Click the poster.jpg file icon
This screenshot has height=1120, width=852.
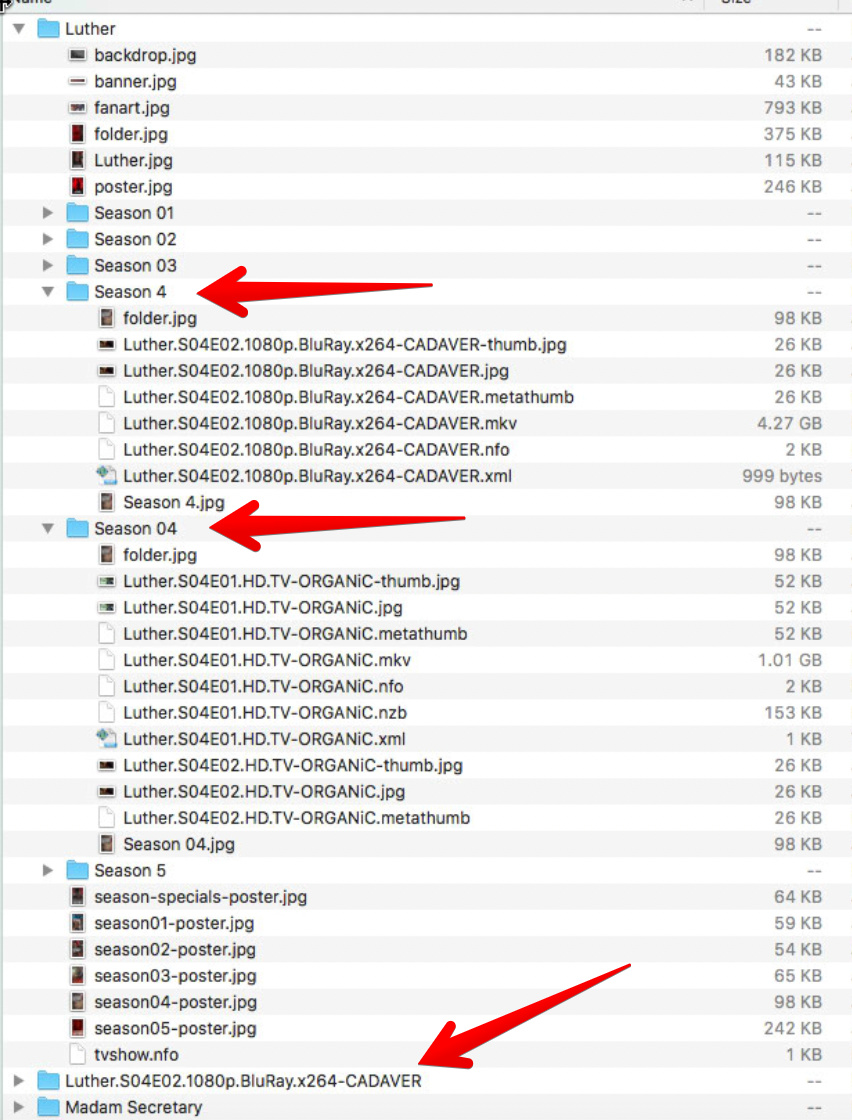click(x=77, y=186)
